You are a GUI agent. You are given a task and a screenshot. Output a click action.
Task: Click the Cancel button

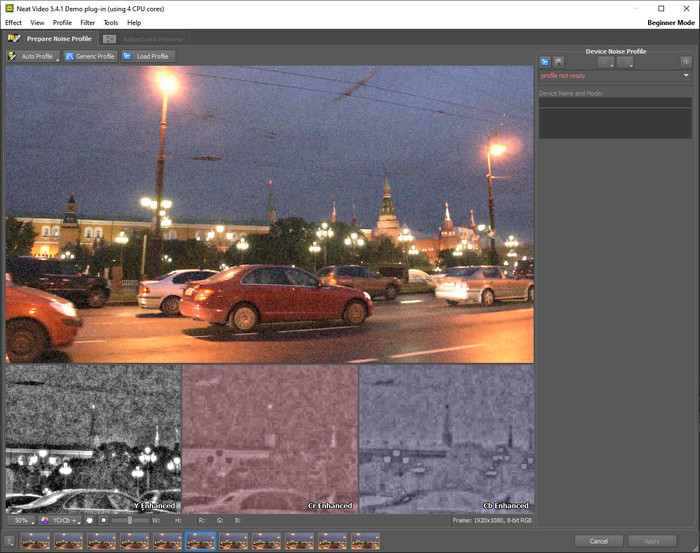pyautogui.click(x=599, y=541)
